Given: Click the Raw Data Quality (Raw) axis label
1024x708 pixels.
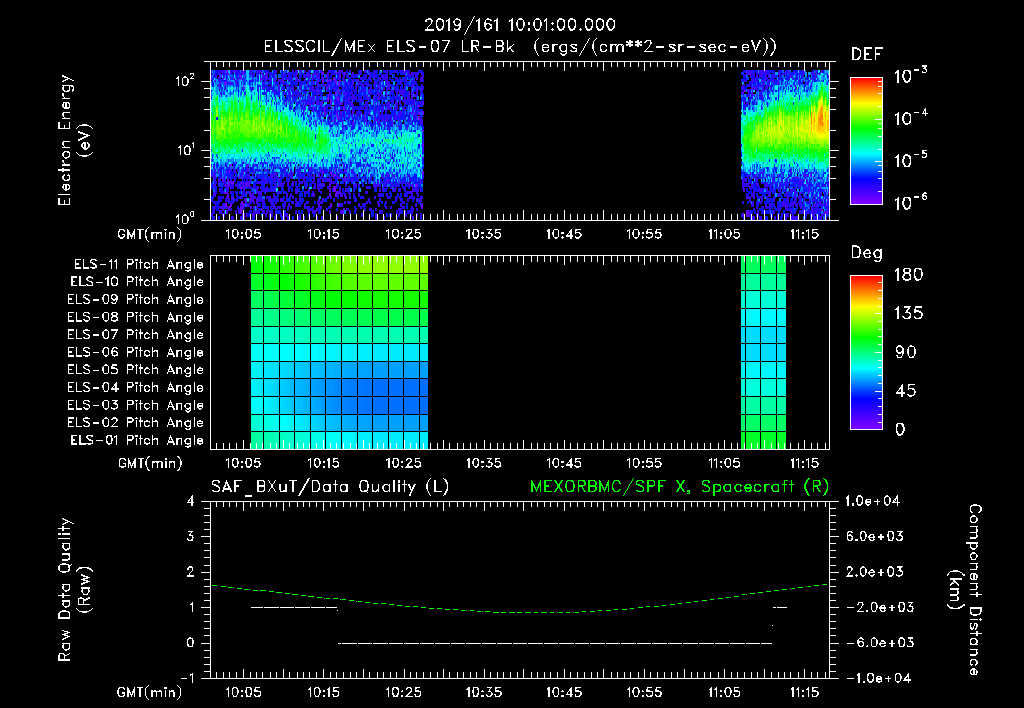Looking at the screenshot, I should [x=74, y=590].
